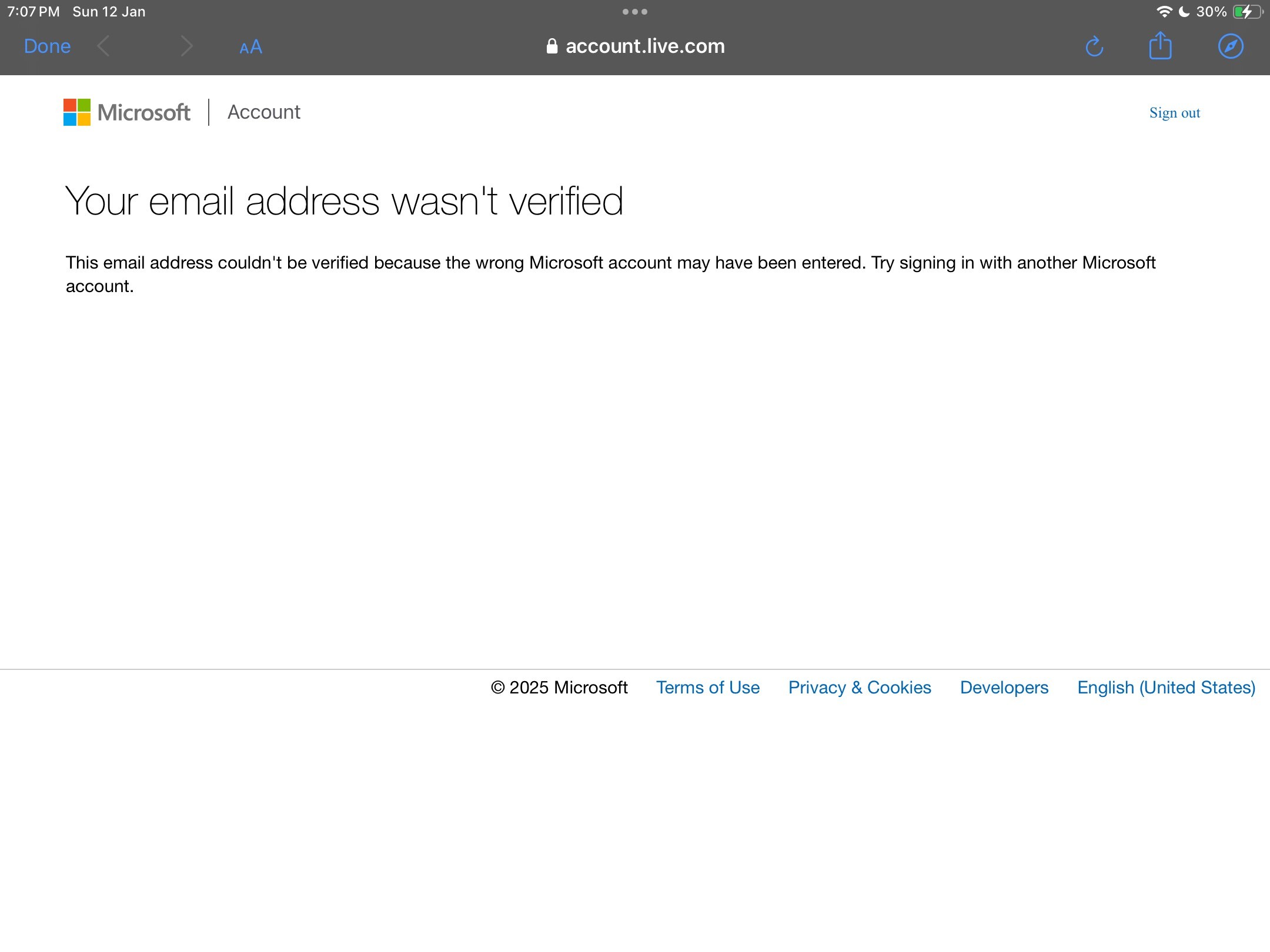Open the Privacy & Cookies link
Screen dimensions: 1270x952
(860, 688)
